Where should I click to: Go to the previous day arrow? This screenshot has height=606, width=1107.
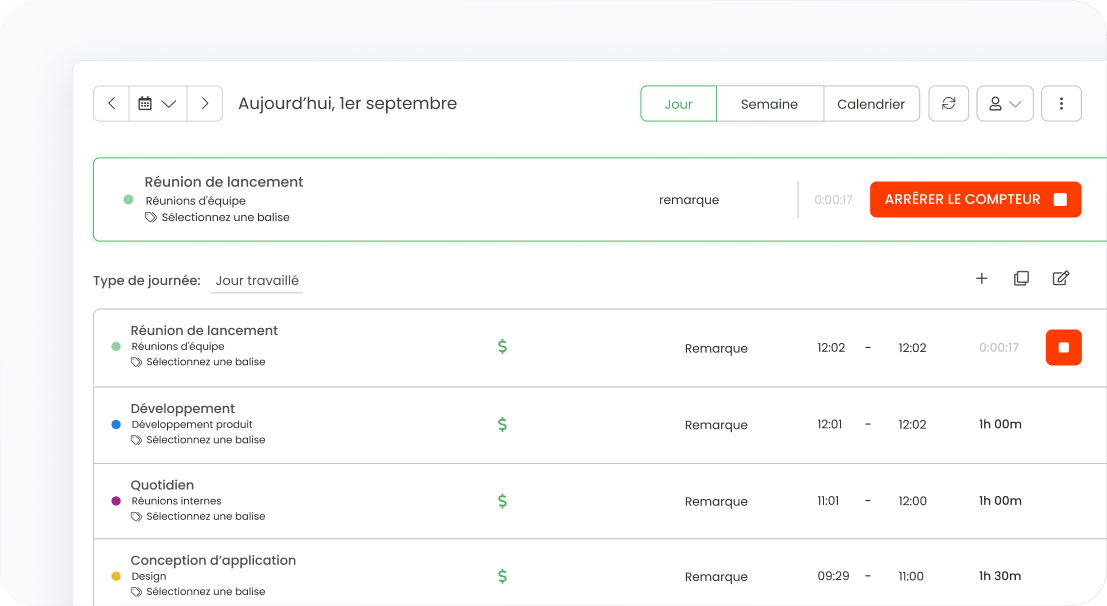coord(112,104)
